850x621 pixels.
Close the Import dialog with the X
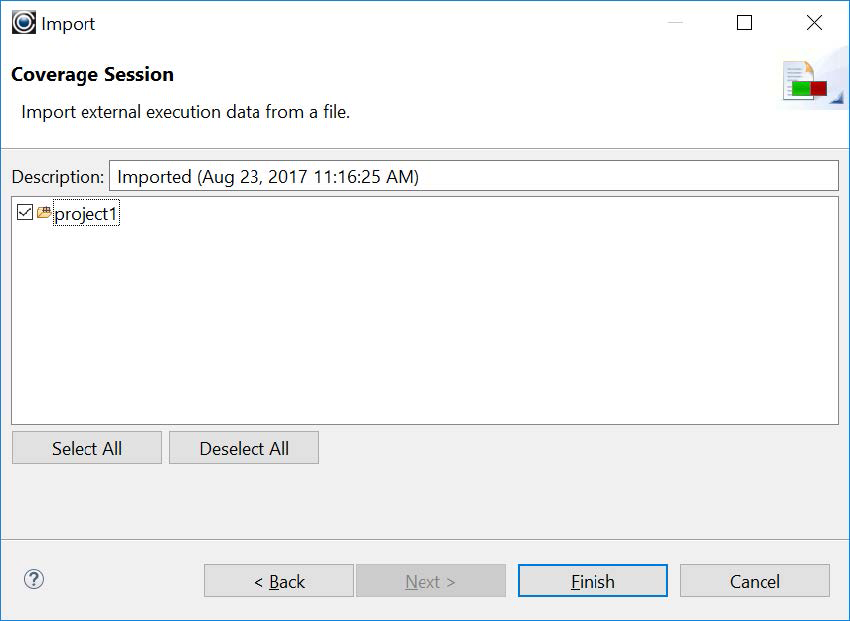click(813, 22)
